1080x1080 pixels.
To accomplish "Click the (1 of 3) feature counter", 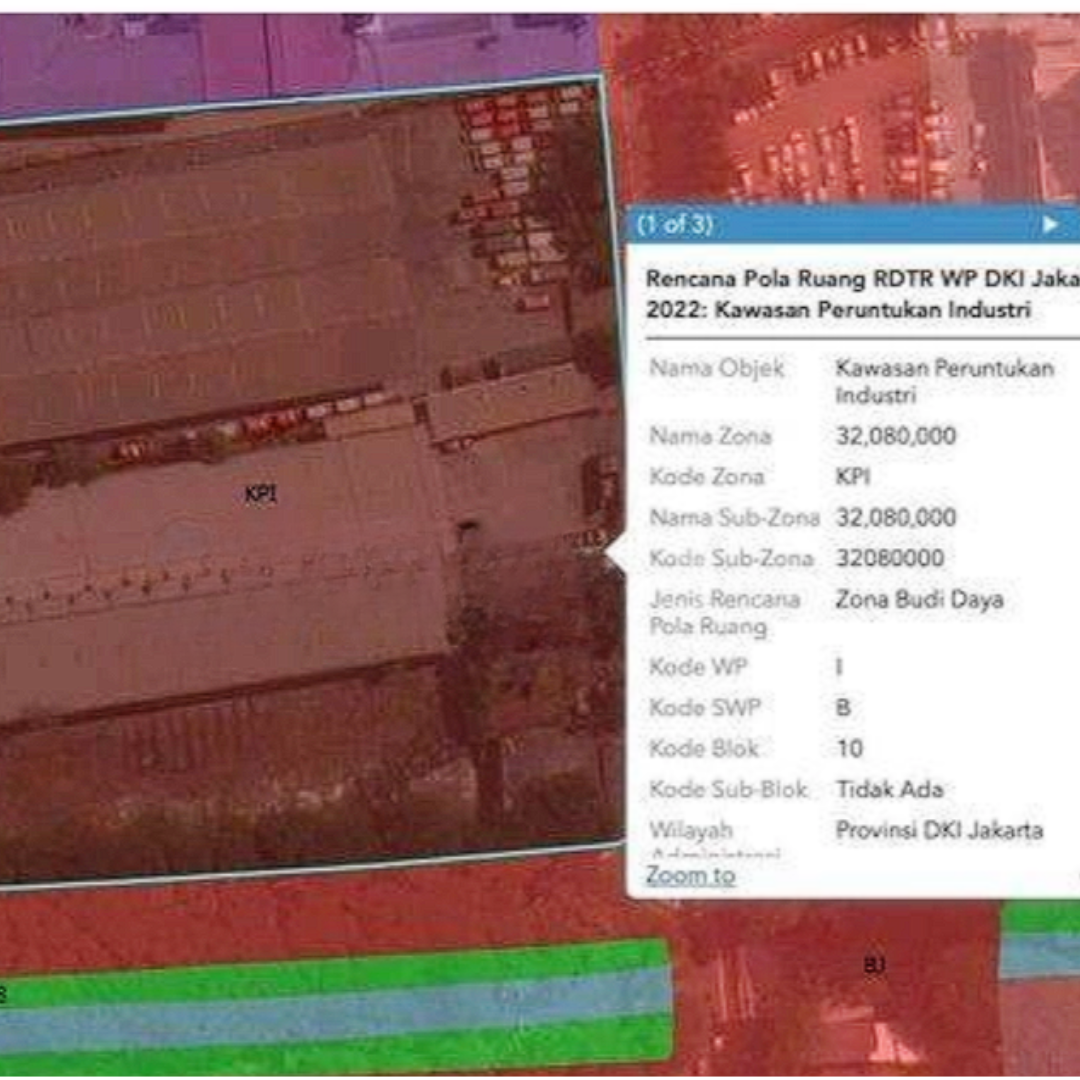I will click(674, 225).
